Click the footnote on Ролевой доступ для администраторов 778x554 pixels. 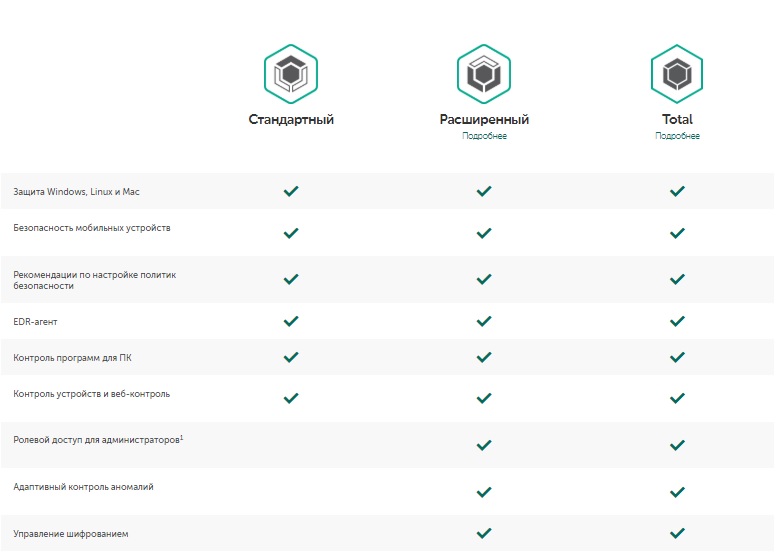(x=181, y=436)
